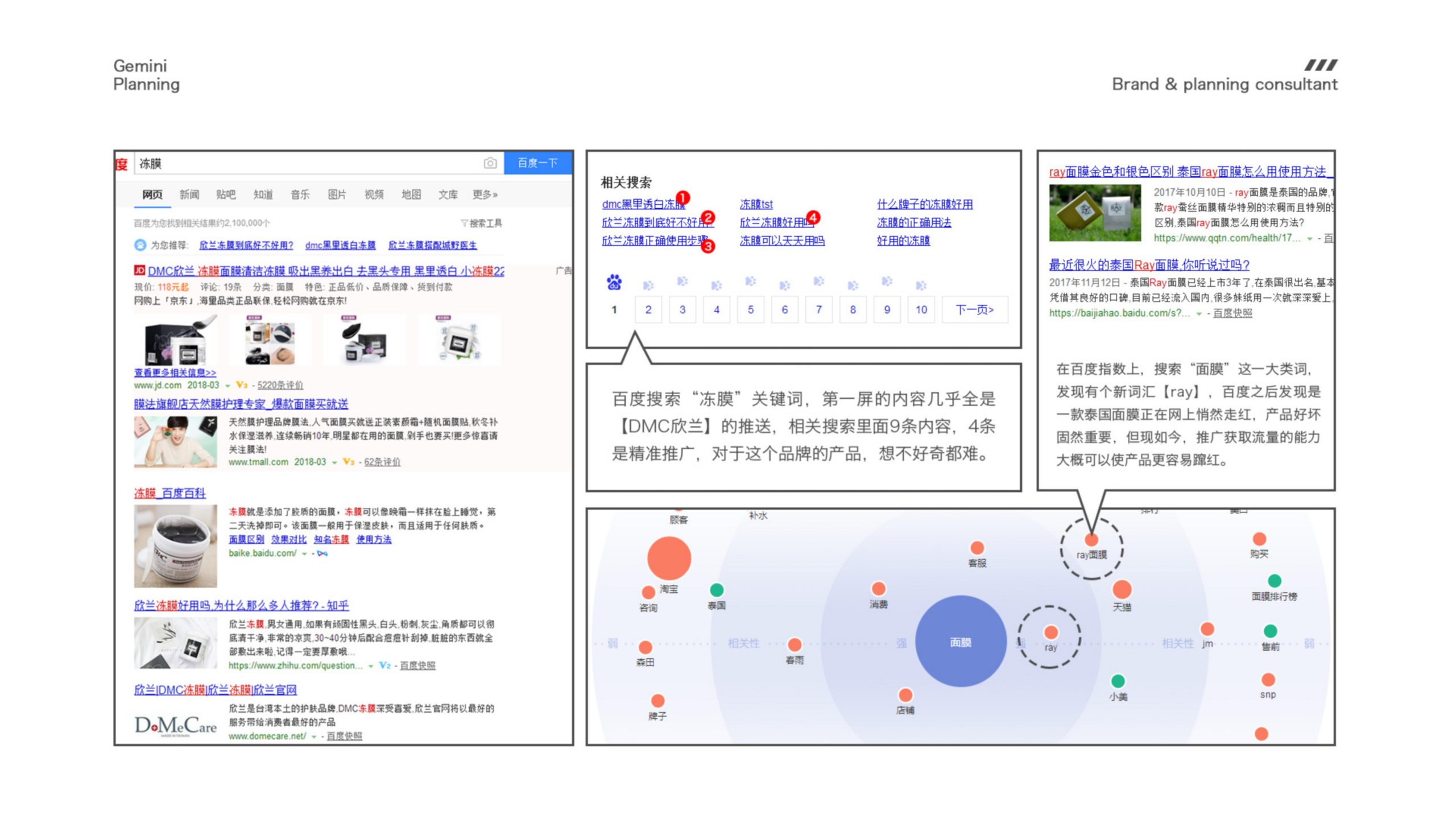Click the 5220条评价 link
Screen dimensions: 1456x819
pyautogui.click(x=280, y=385)
